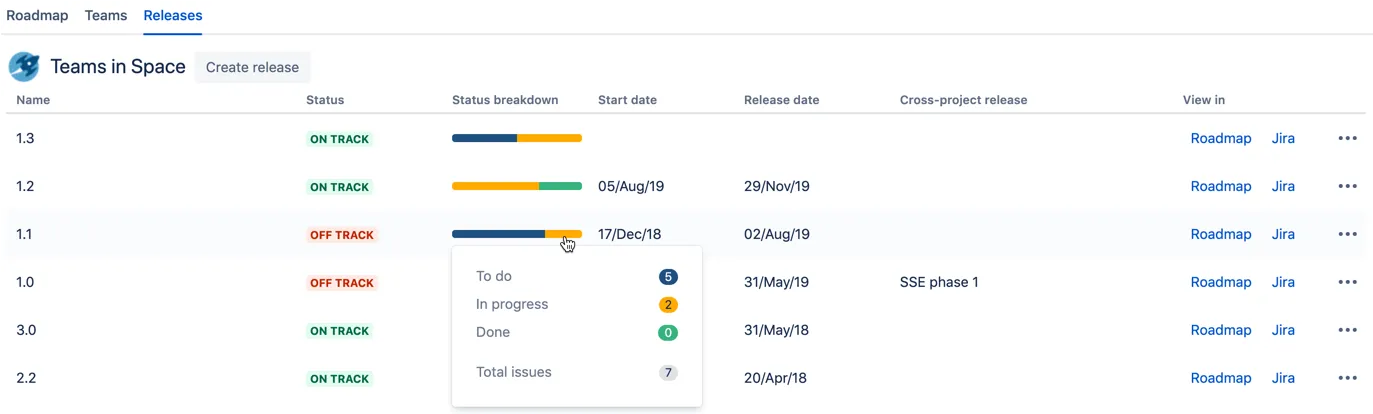Open more actions menu for release 1.3
Image resolution: width=1373 pixels, height=414 pixels.
point(1347,138)
